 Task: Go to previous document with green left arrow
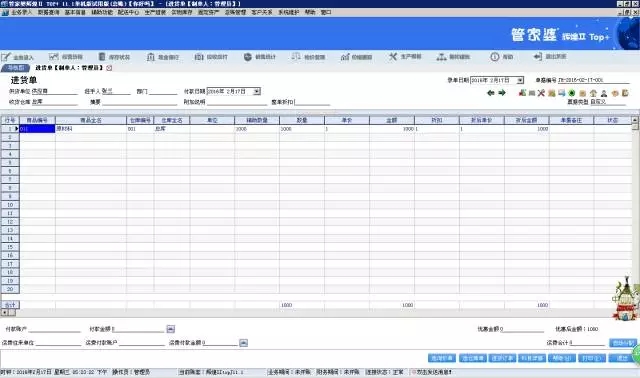pyautogui.click(x=491, y=93)
